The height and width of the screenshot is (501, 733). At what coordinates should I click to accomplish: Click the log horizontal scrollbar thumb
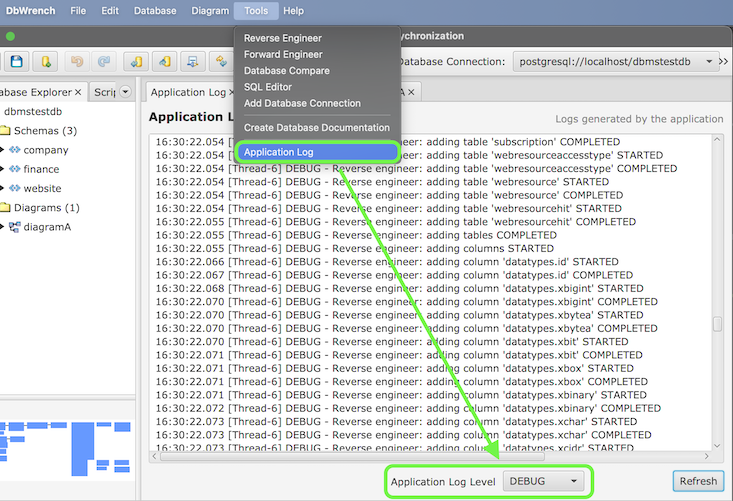pos(352,456)
